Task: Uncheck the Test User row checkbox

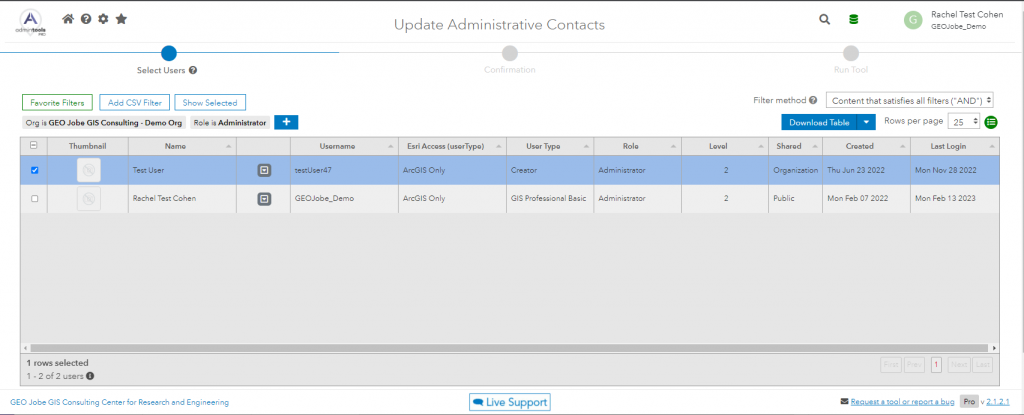Action: tap(35, 171)
